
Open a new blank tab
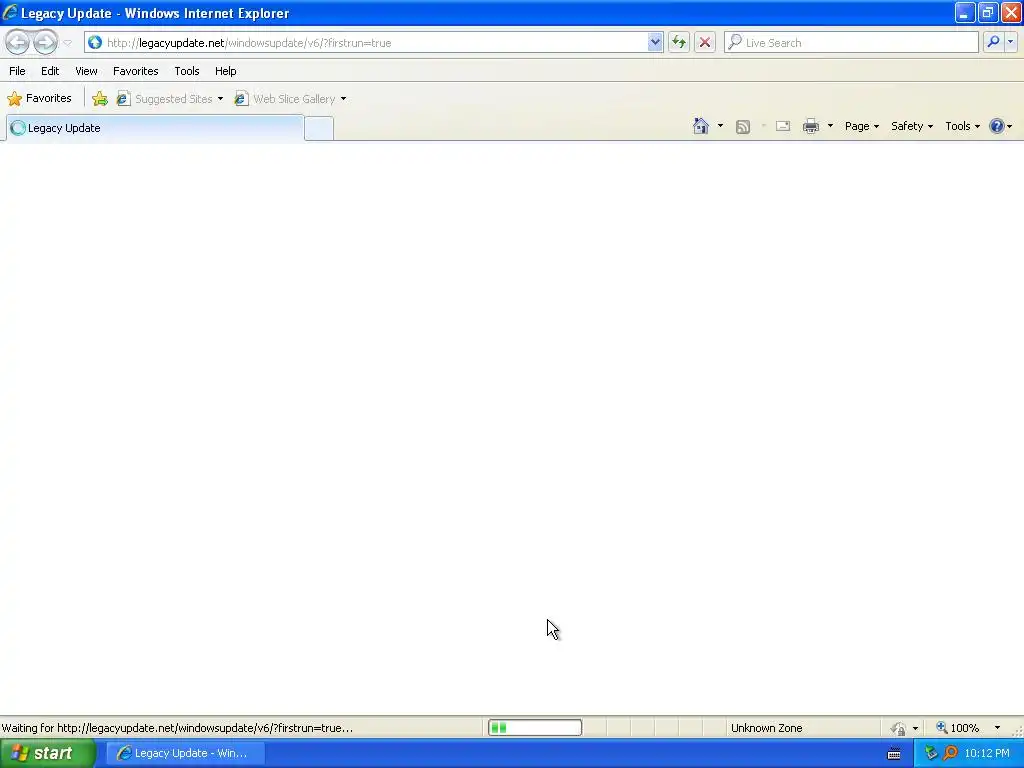(319, 128)
